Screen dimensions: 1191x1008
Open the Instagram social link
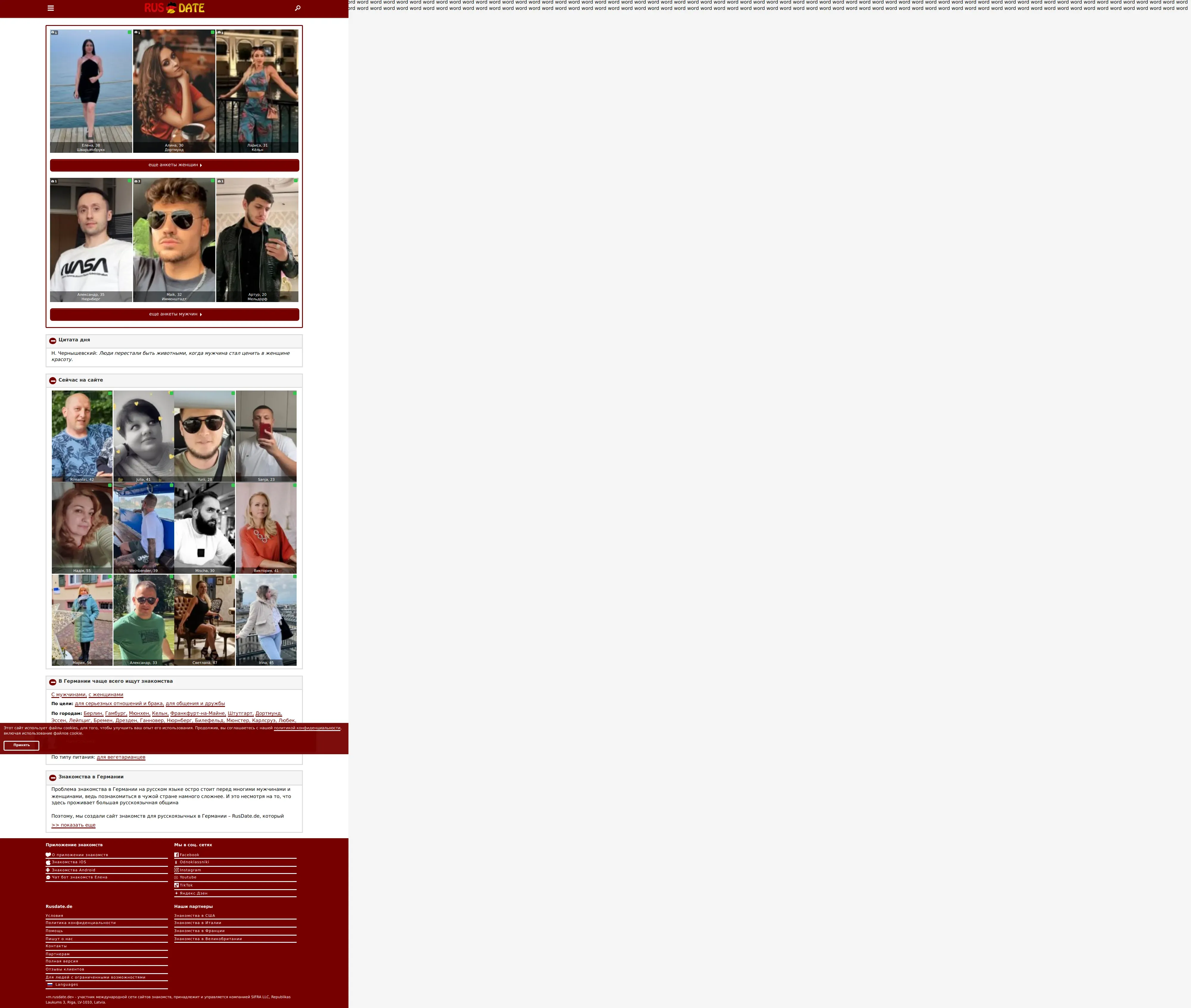click(190, 870)
